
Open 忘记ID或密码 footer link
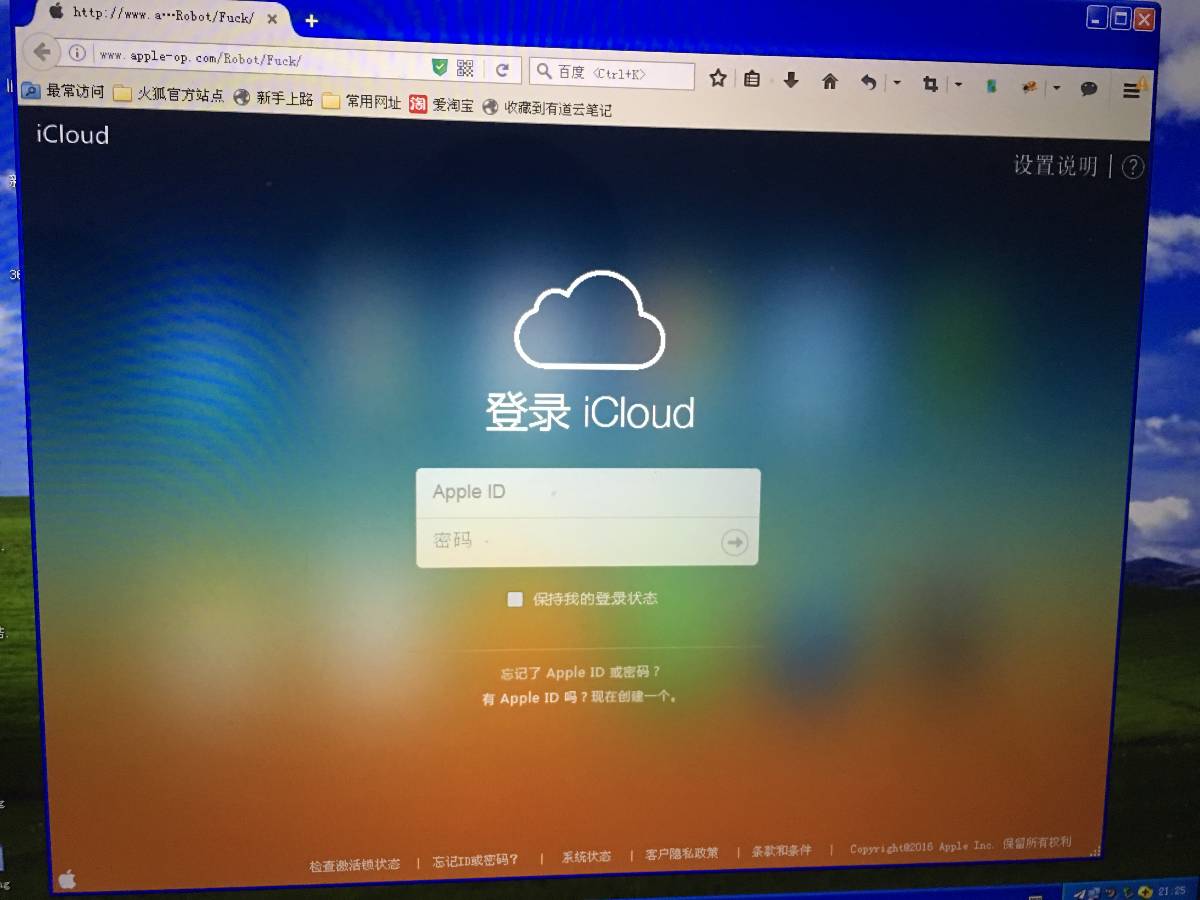476,860
